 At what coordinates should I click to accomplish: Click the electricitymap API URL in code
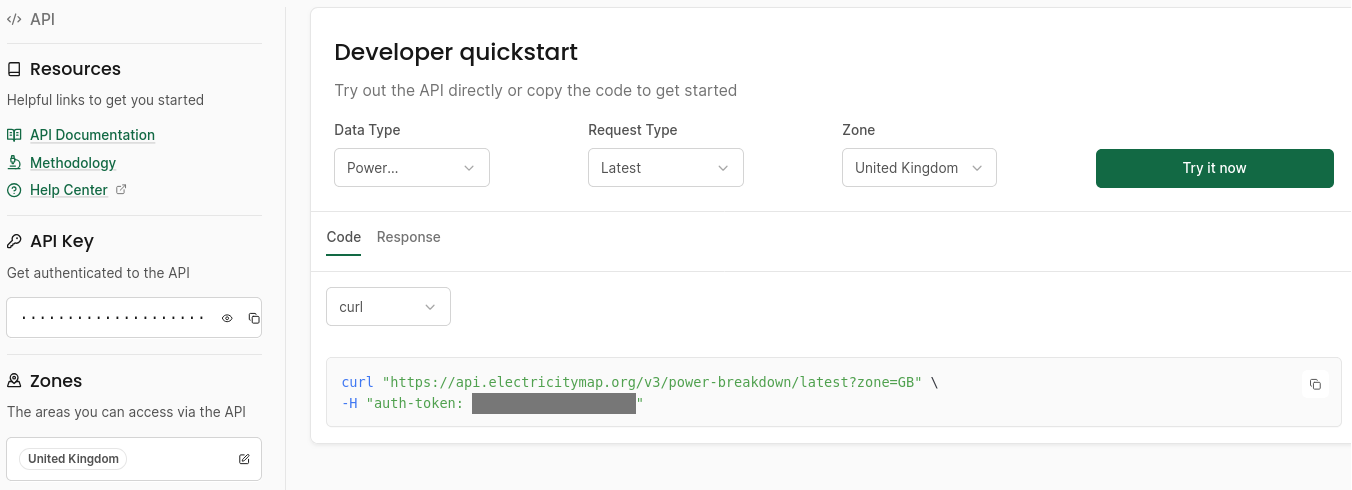(x=652, y=382)
